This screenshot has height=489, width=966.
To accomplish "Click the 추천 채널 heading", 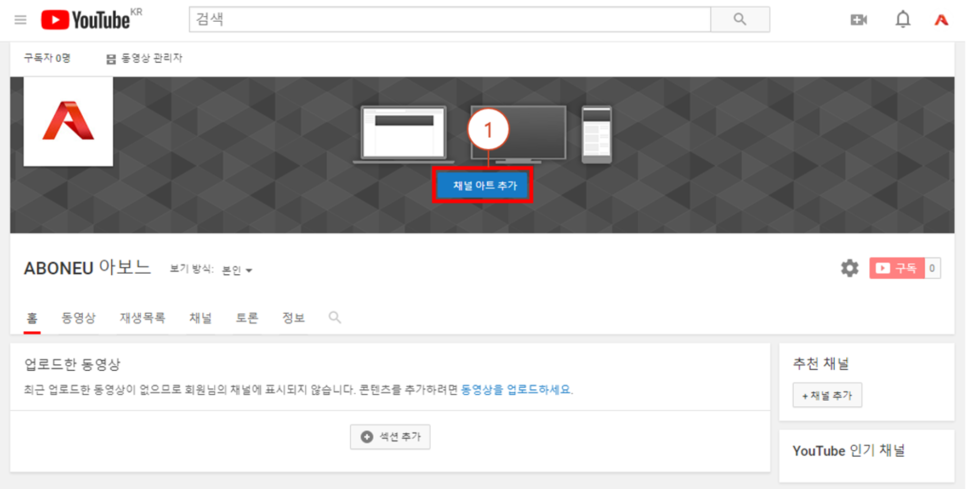I will (821, 363).
